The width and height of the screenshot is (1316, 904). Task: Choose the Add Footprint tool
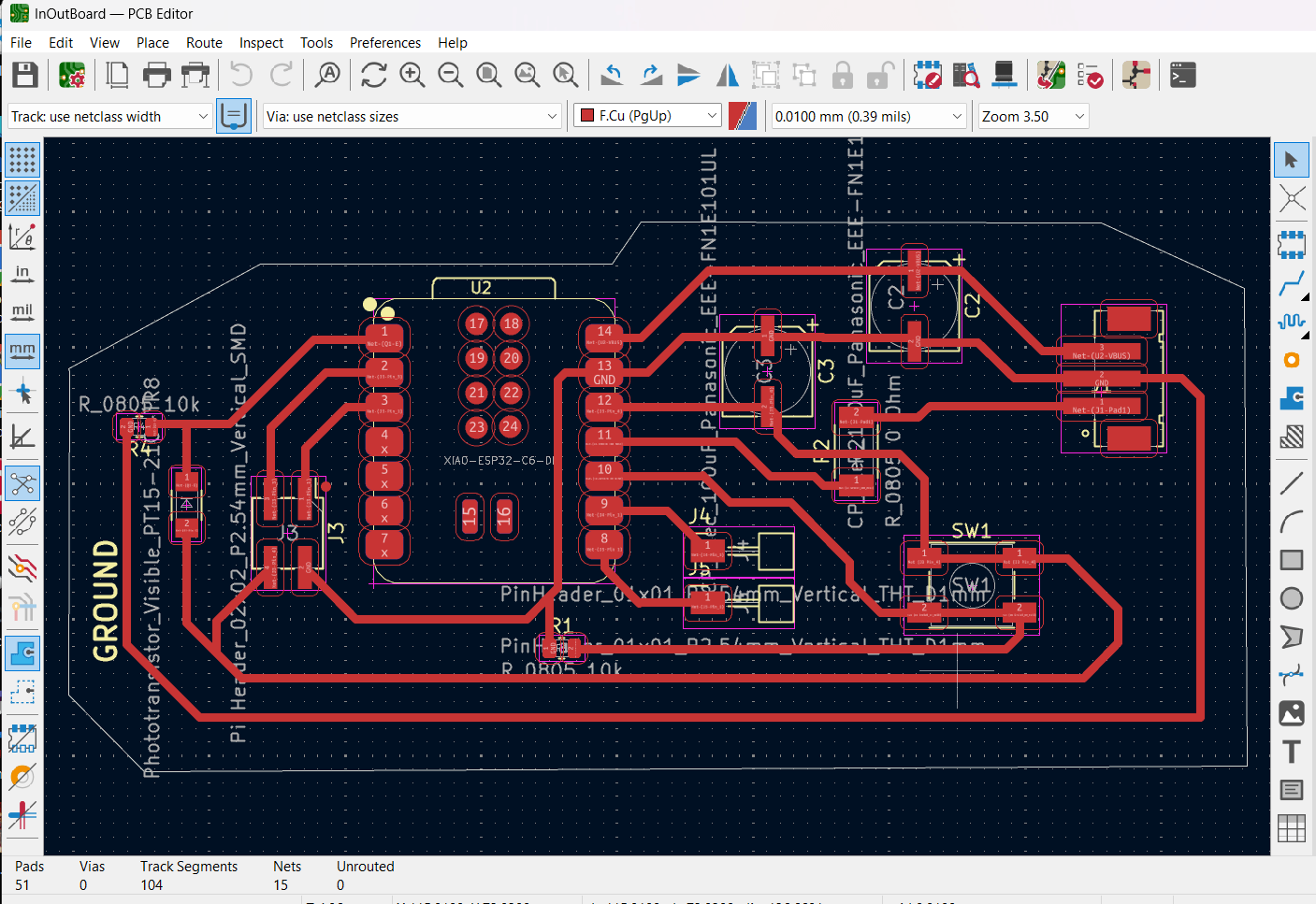tap(1292, 245)
